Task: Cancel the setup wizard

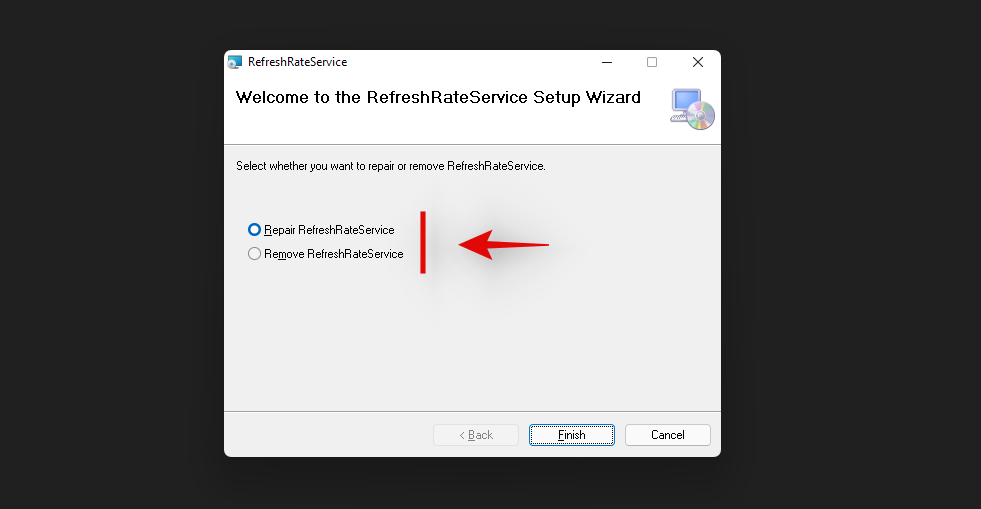Action: tap(667, 435)
